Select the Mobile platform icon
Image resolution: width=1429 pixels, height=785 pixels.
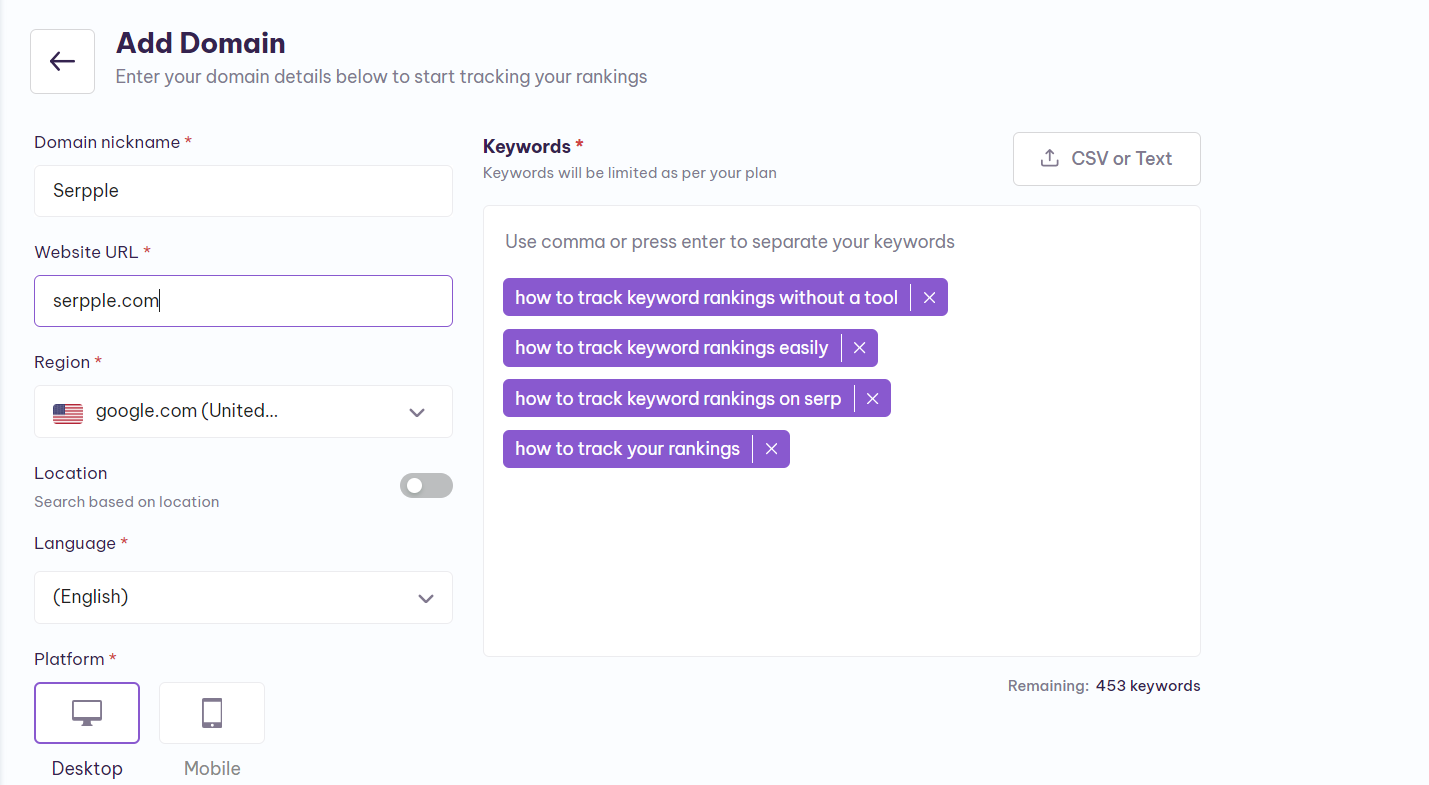[x=212, y=713]
